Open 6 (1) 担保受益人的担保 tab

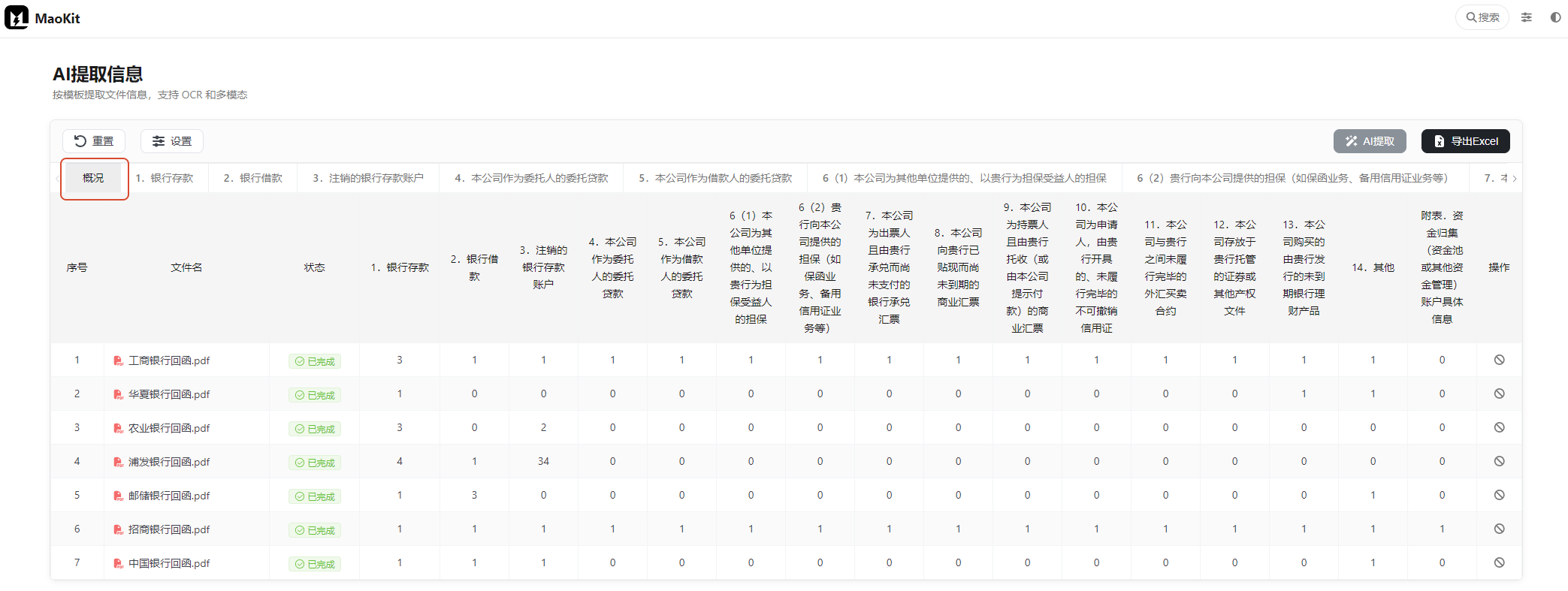click(965, 178)
